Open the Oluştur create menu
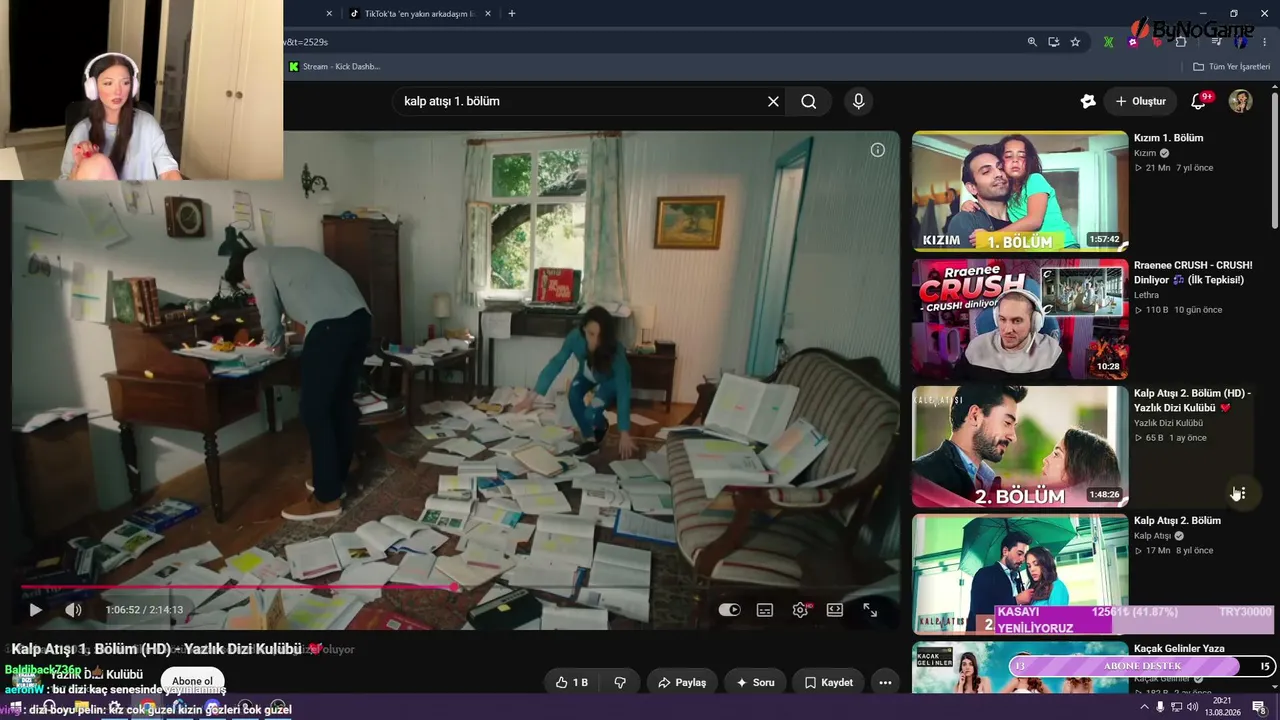 click(1141, 101)
